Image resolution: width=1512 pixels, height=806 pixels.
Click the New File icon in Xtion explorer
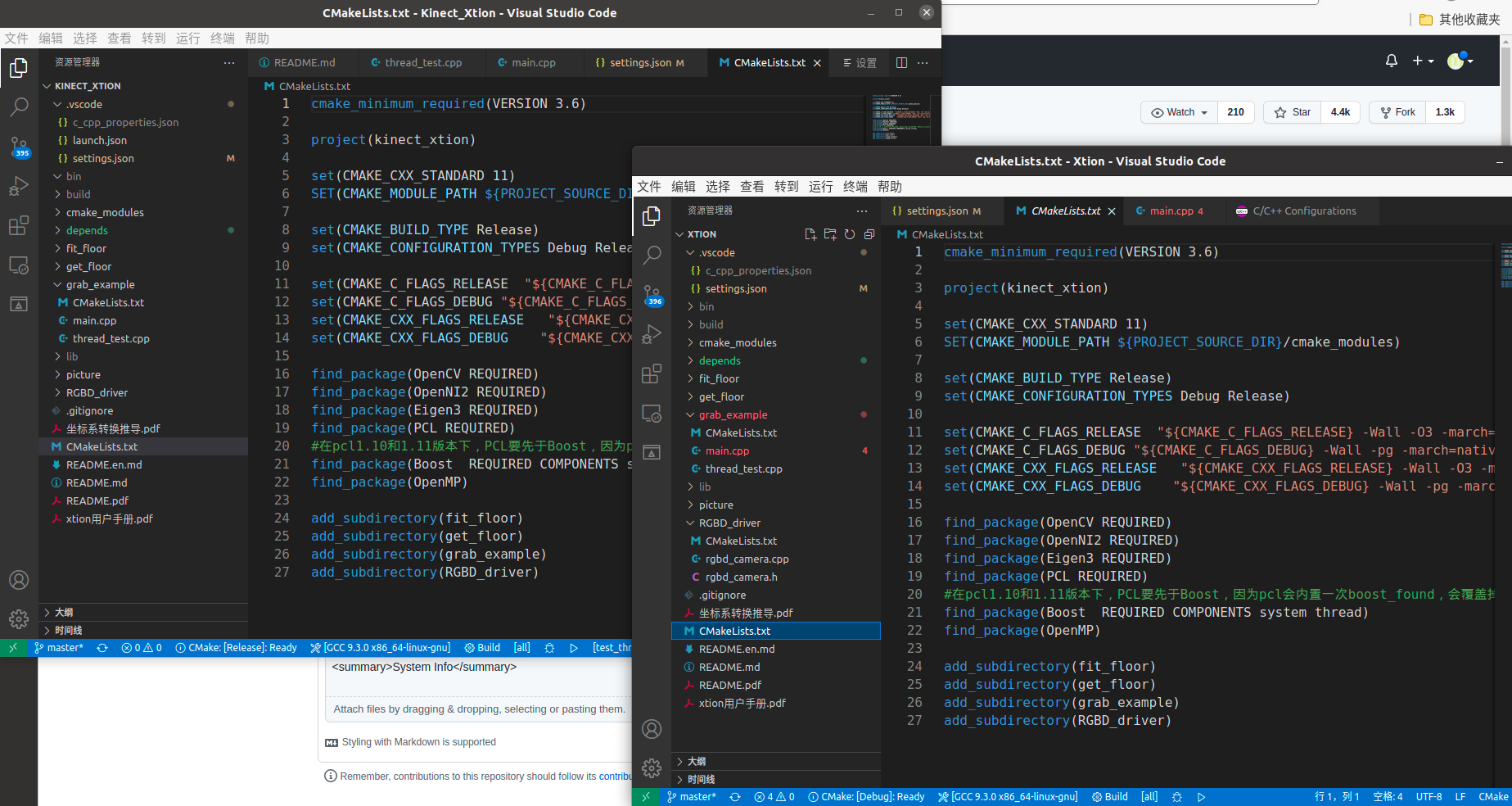pyautogui.click(x=810, y=233)
